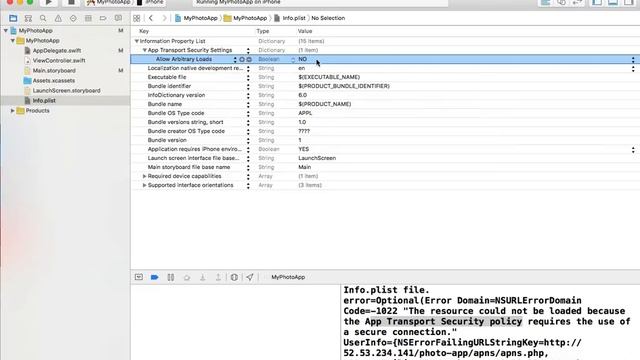Click the Step Out debug icon

click(218, 277)
